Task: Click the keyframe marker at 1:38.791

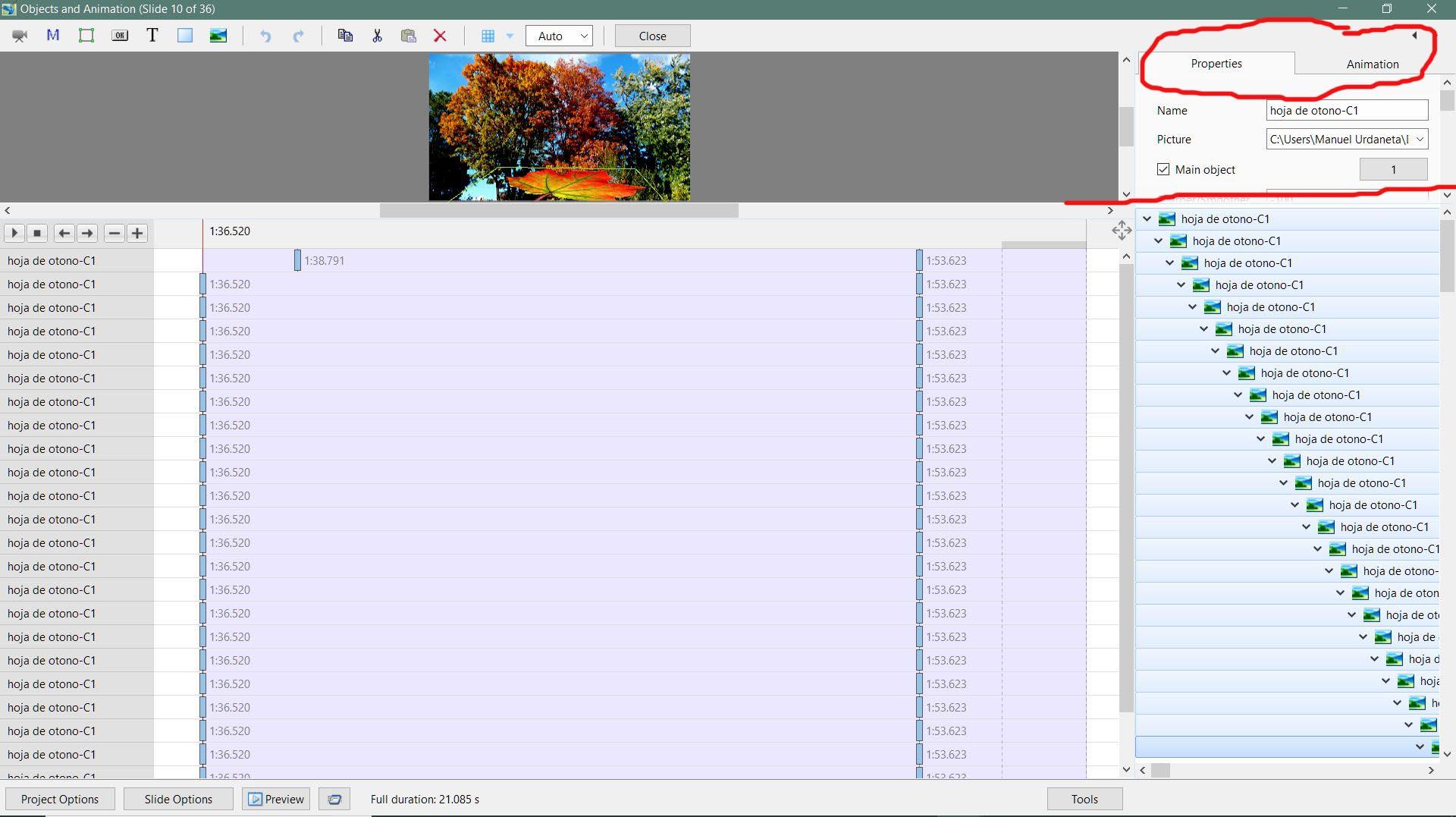Action: click(297, 260)
